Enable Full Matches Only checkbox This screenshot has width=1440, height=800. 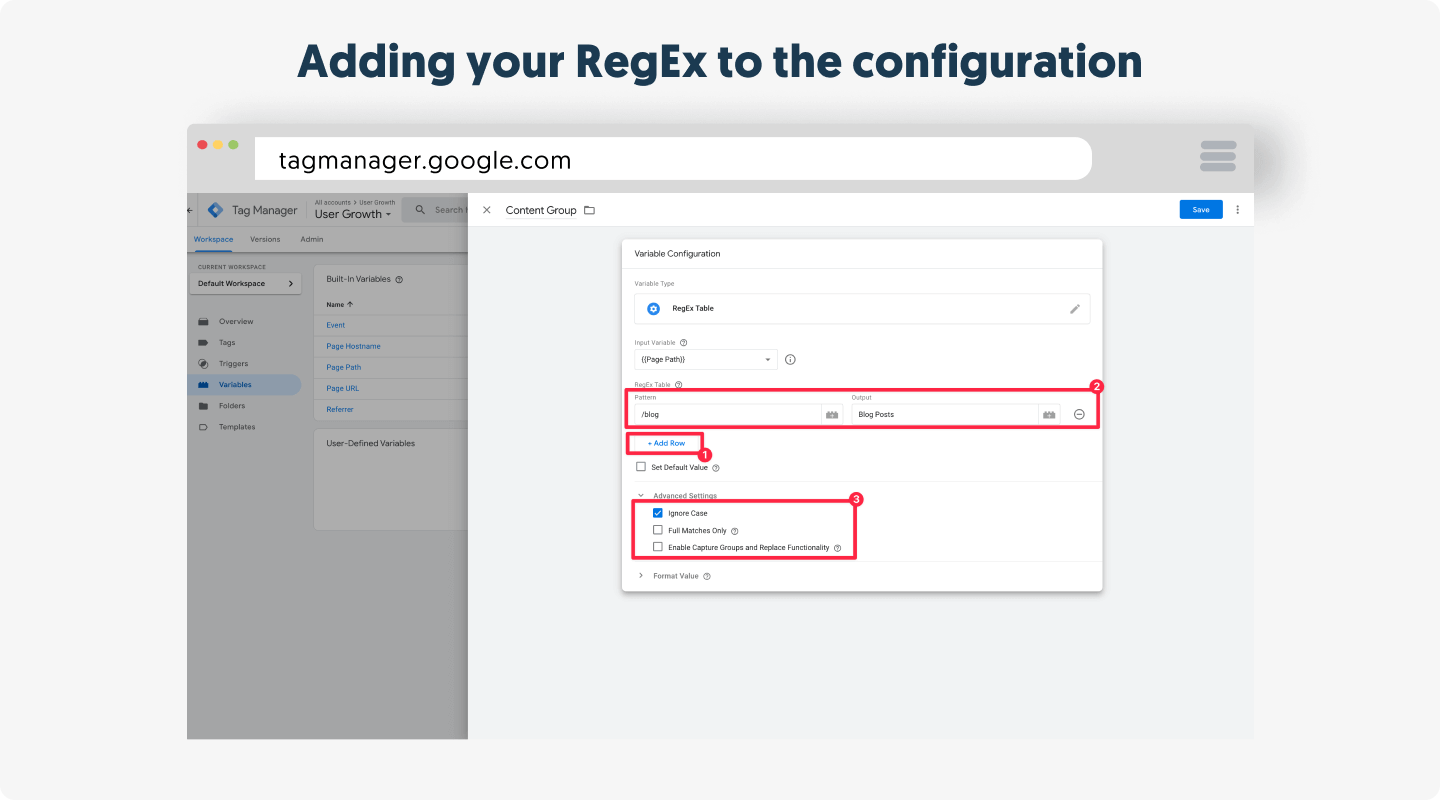click(x=658, y=530)
